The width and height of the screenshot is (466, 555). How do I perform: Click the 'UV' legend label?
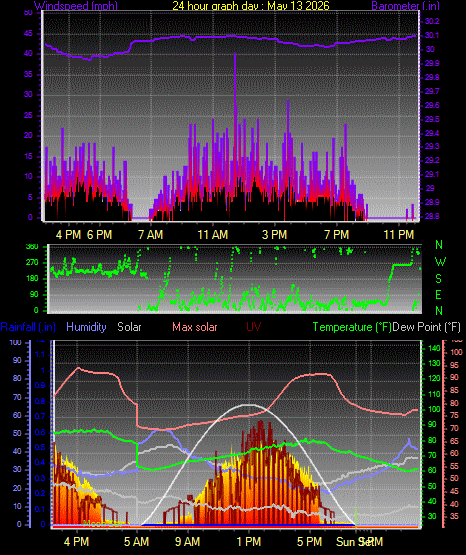click(254, 327)
